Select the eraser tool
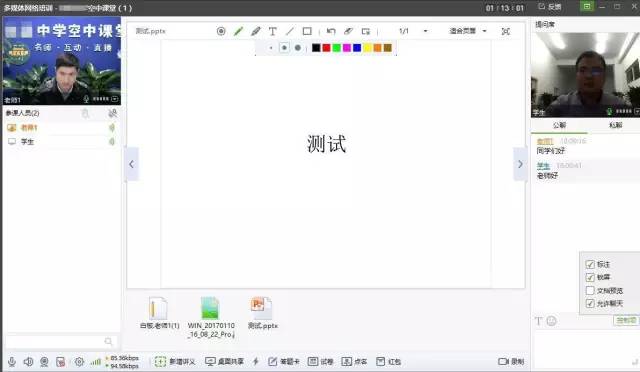Viewport: 640px width, 372px height. [348, 31]
